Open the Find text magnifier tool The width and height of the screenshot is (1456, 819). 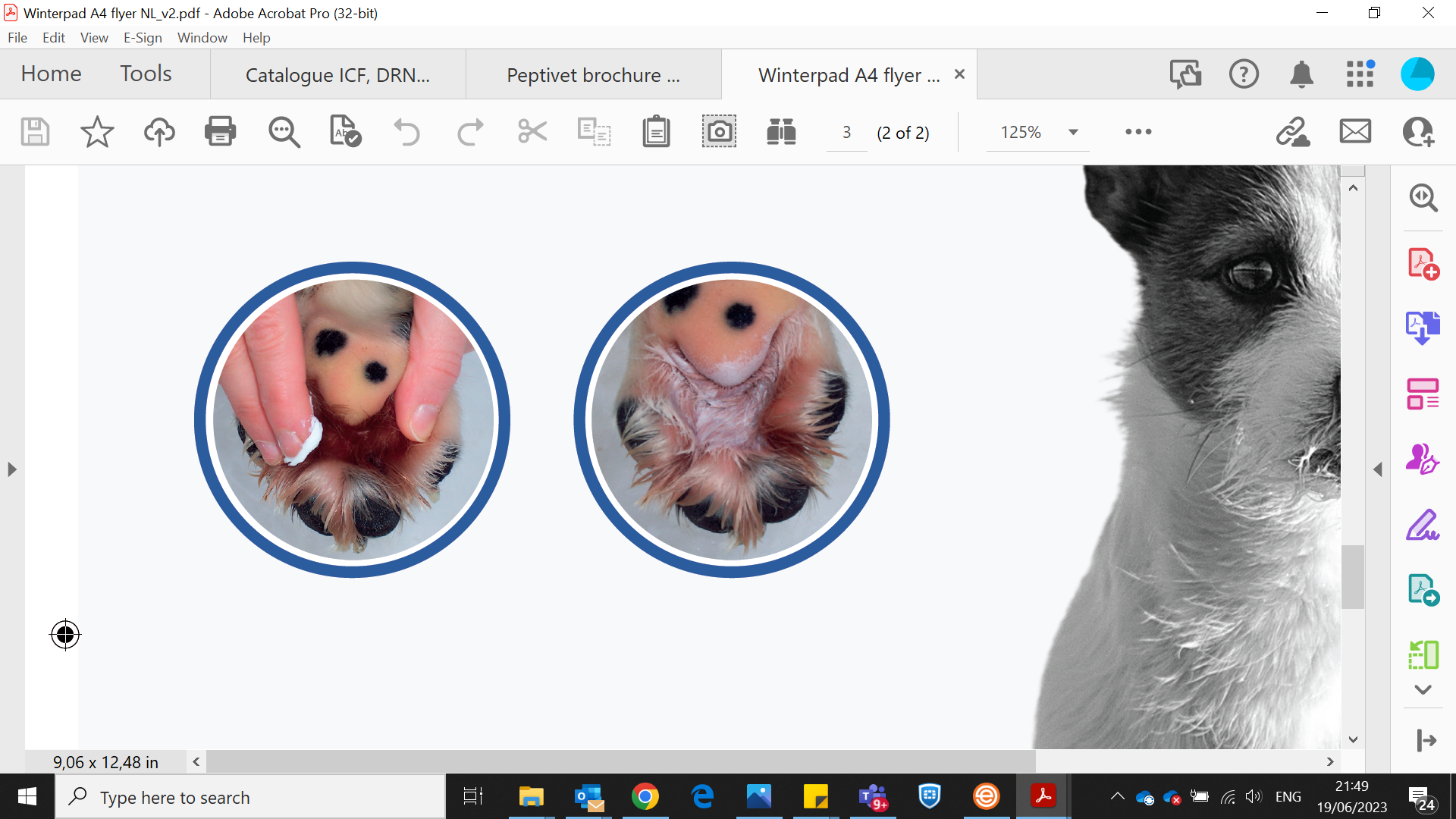[284, 132]
